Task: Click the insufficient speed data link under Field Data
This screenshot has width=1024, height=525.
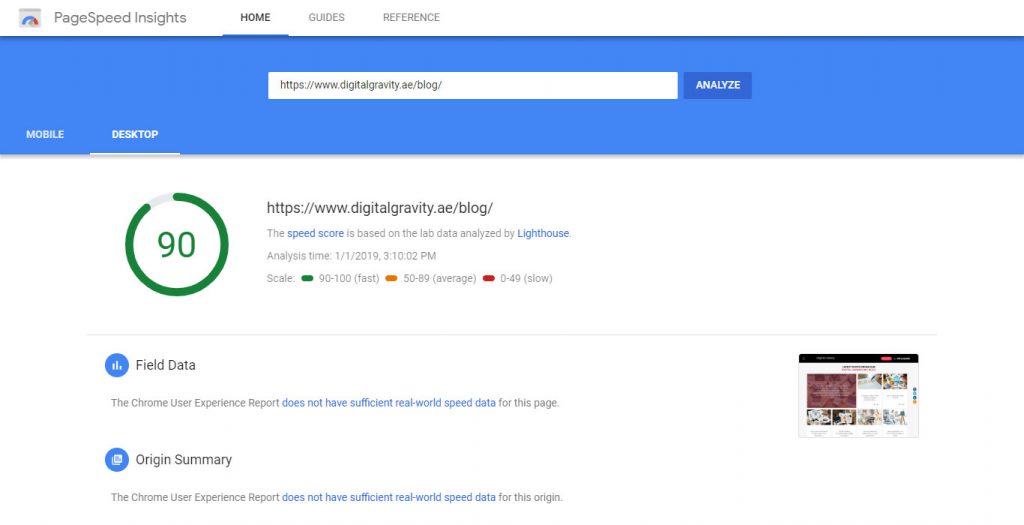Action: coord(388,403)
